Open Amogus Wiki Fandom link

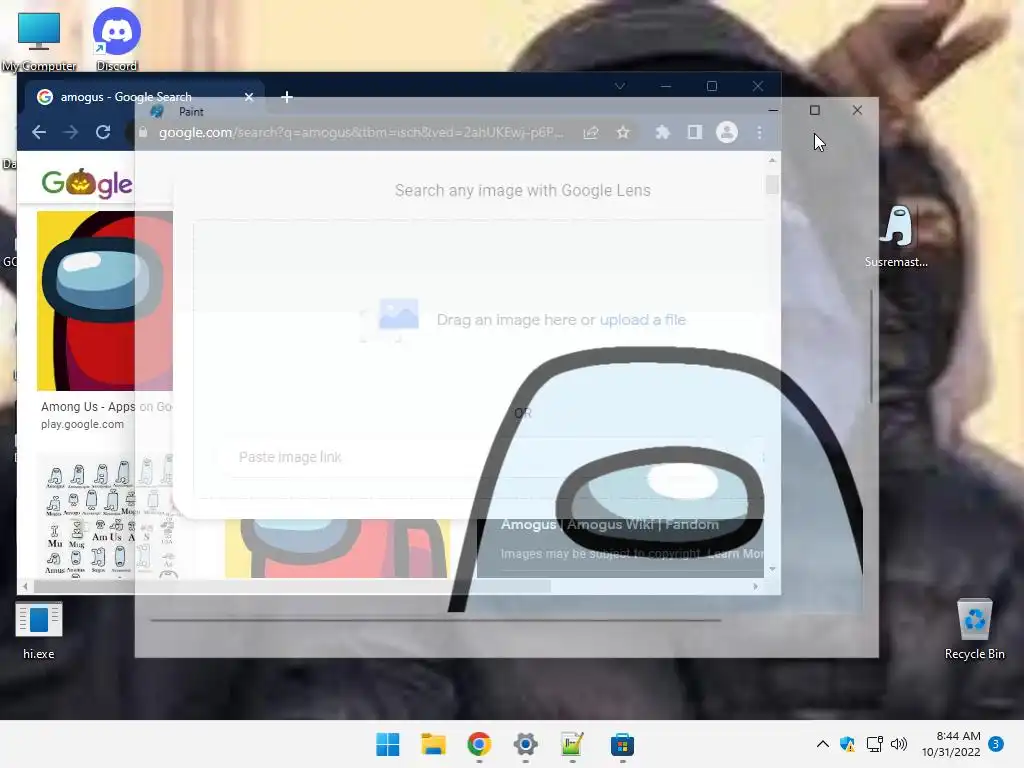(609, 525)
